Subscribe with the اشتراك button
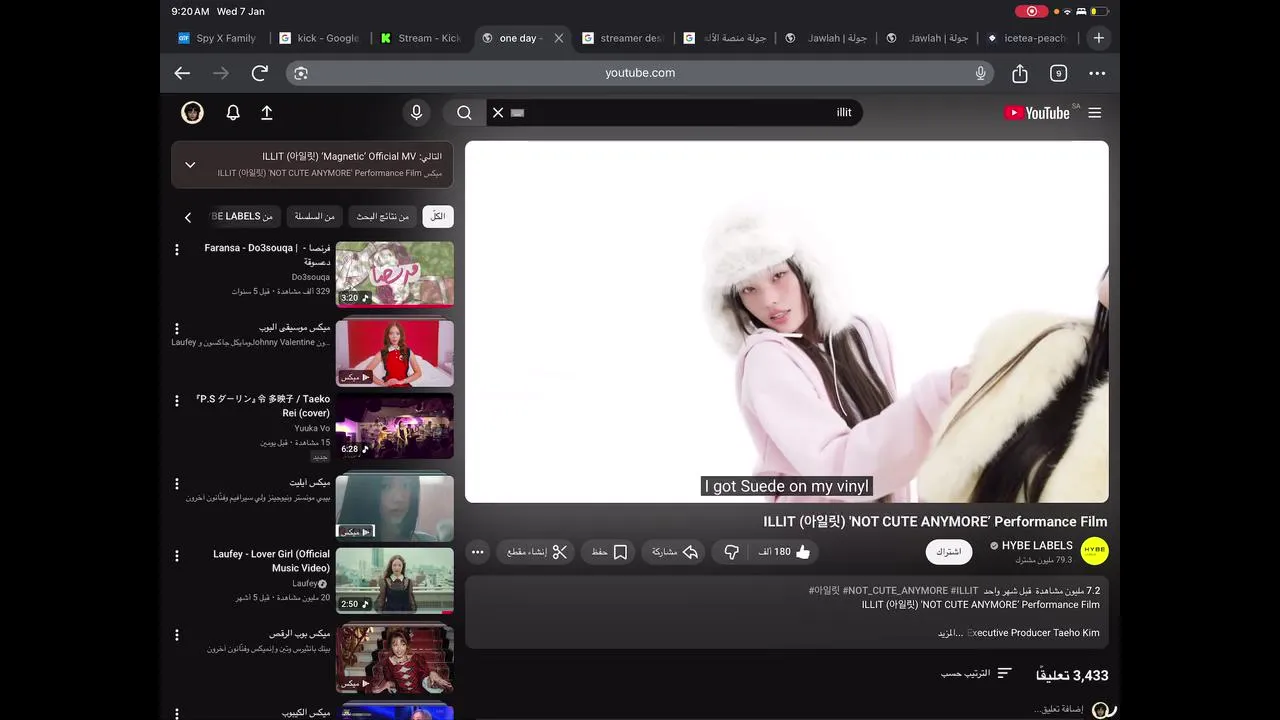 (948, 552)
